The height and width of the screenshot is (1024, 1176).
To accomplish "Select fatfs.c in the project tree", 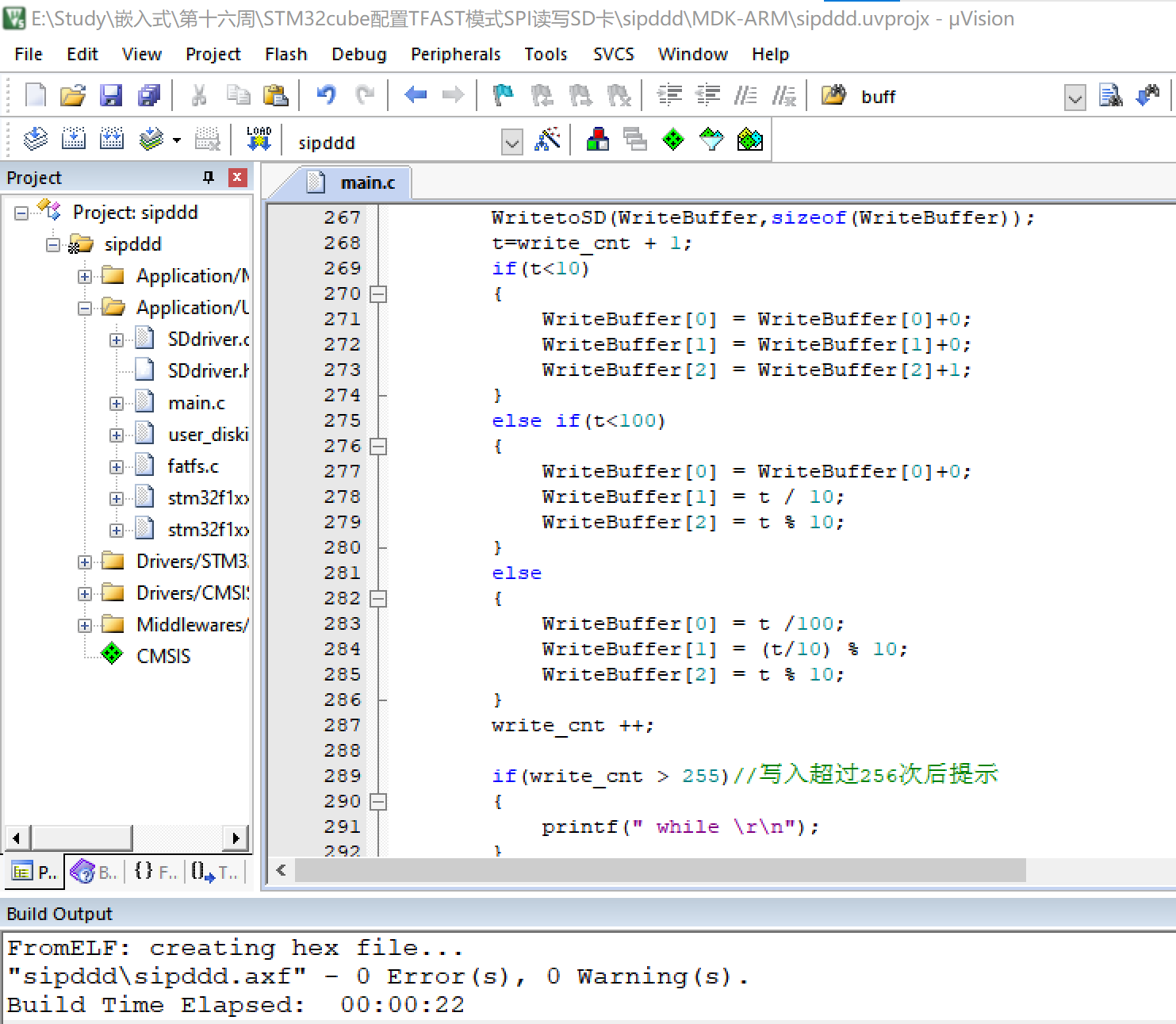I will click(193, 466).
